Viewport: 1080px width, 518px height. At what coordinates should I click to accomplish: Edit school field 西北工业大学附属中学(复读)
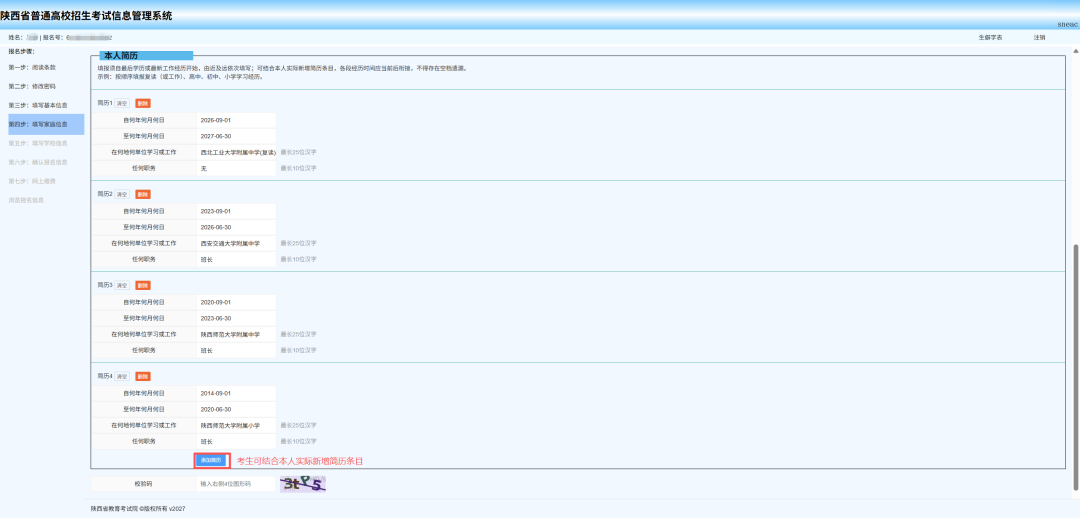tap(236, 152)
